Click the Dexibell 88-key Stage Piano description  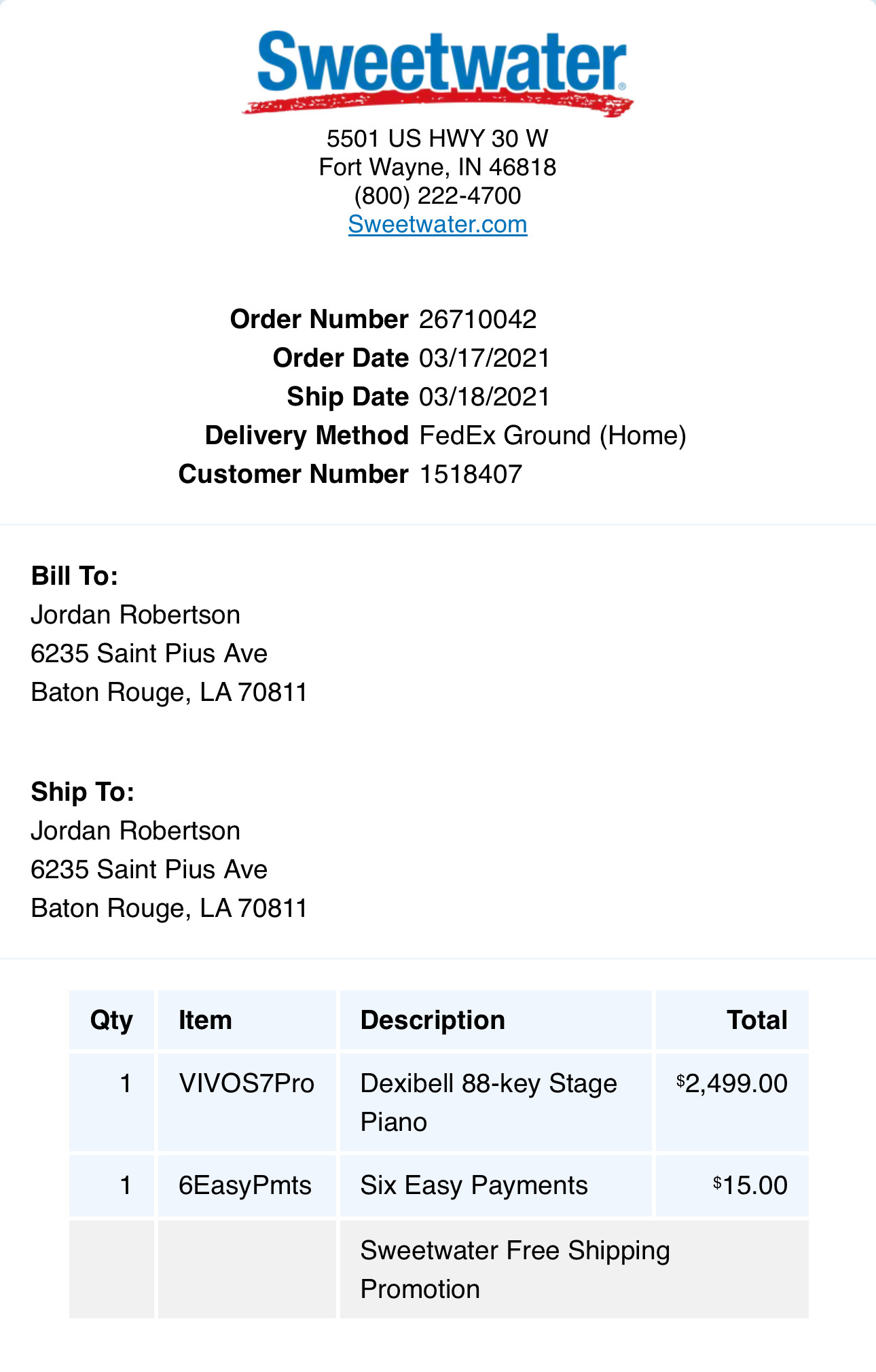click(488, 1102)
